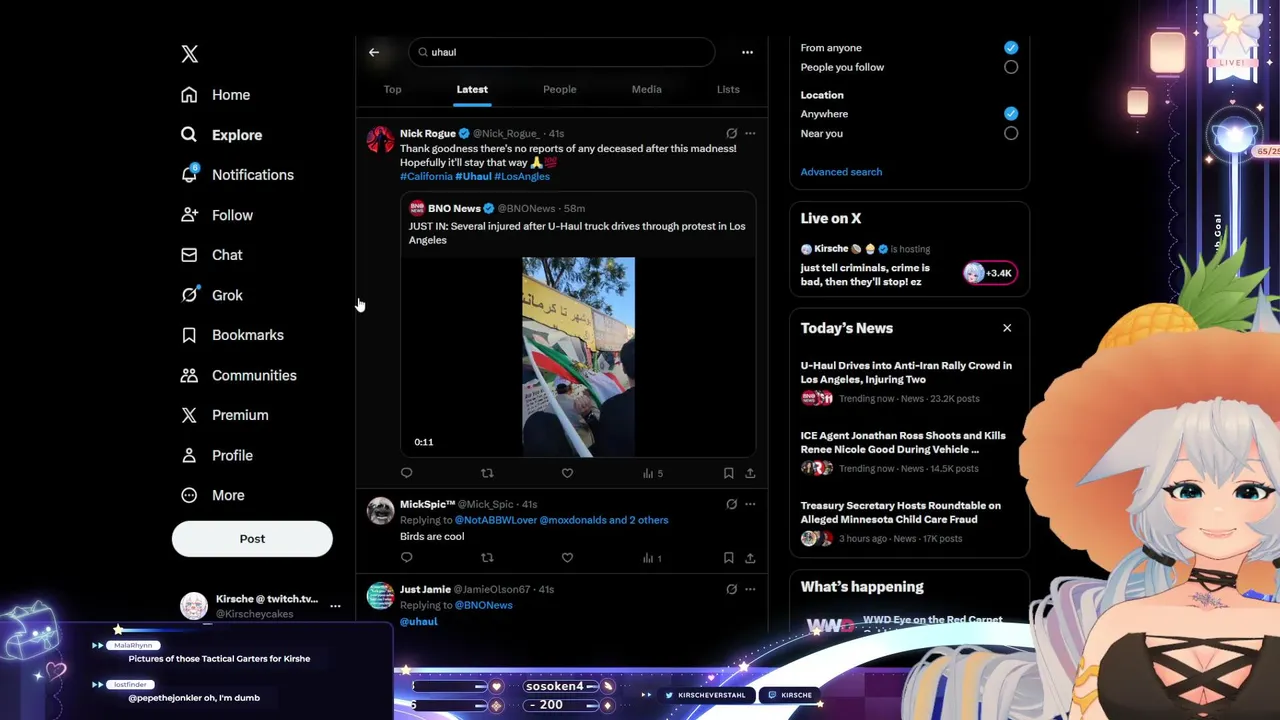
Task: Reply to MickSpic's Birds are cool post
Action: tap(406, 558)
